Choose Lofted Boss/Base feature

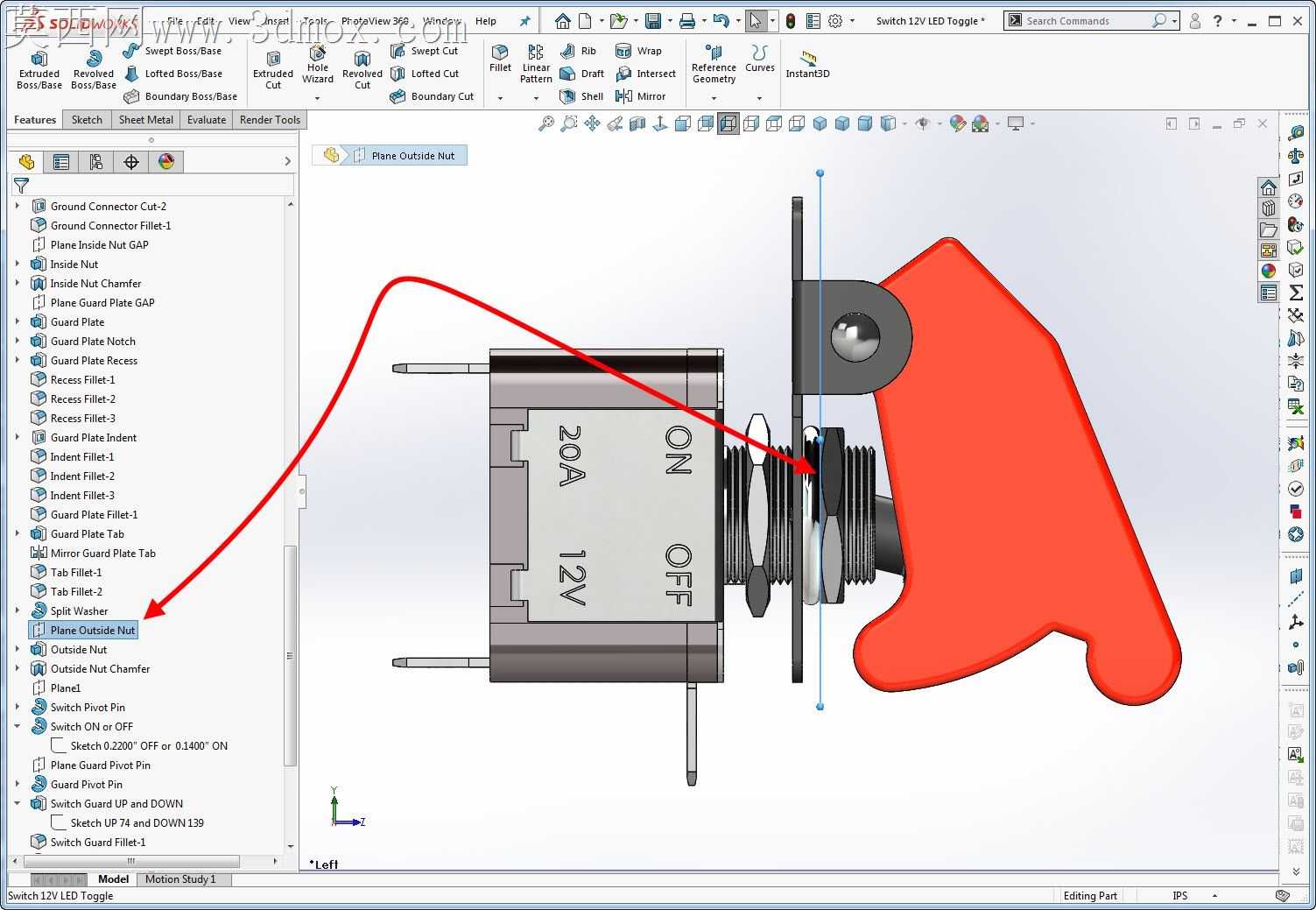(173, 74)
